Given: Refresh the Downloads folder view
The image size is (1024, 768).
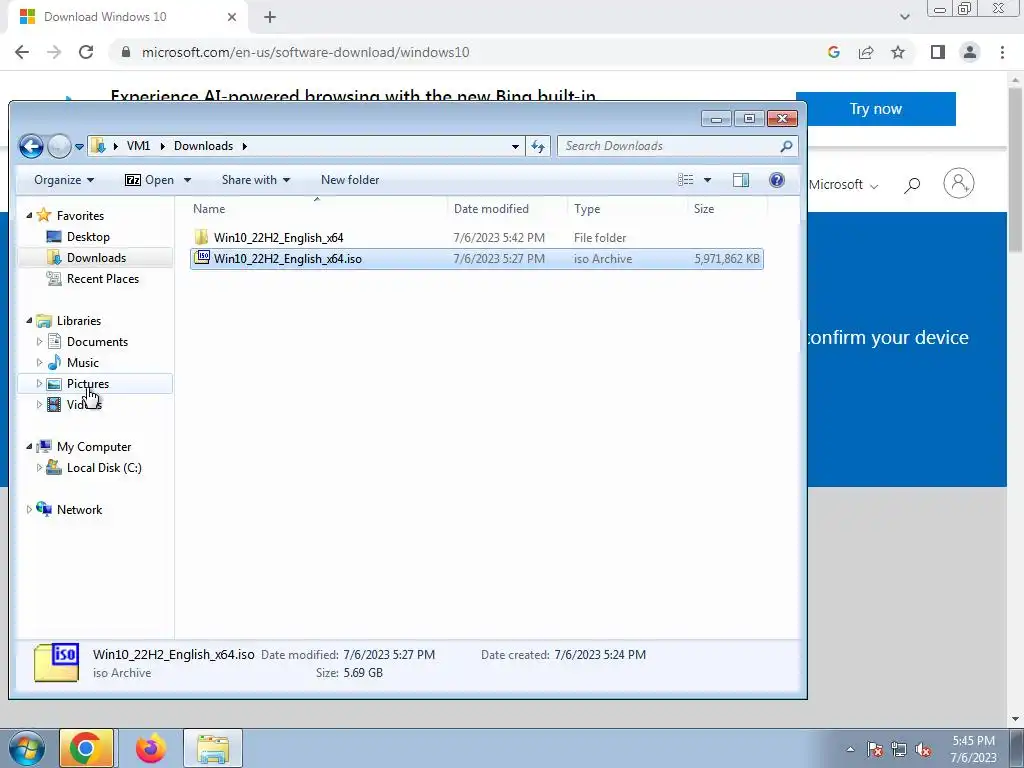Looking at the screenshot, I should click(x=538, y=146).
